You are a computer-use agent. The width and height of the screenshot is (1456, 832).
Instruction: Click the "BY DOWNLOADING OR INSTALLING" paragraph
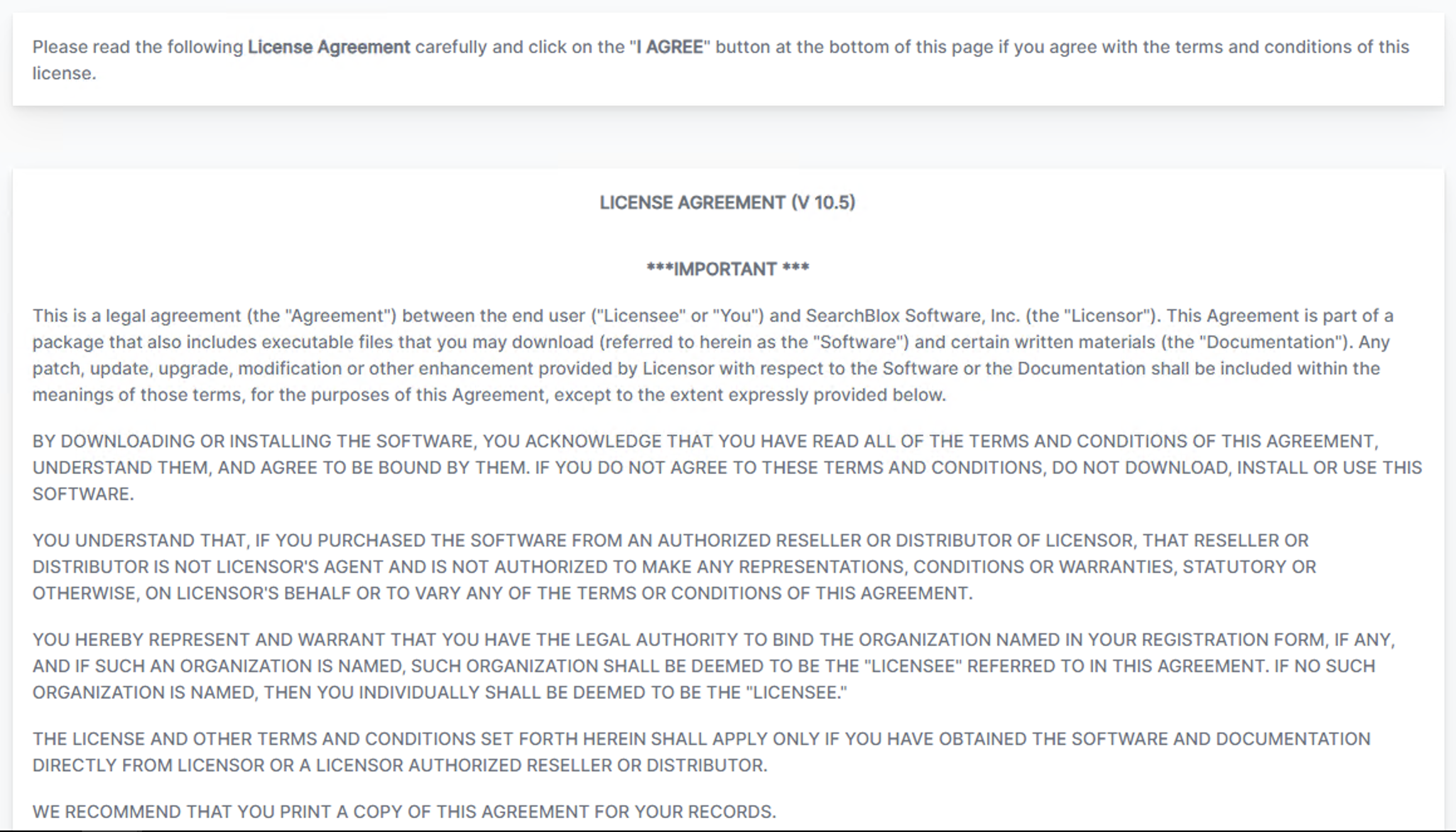tap(727, 468)
